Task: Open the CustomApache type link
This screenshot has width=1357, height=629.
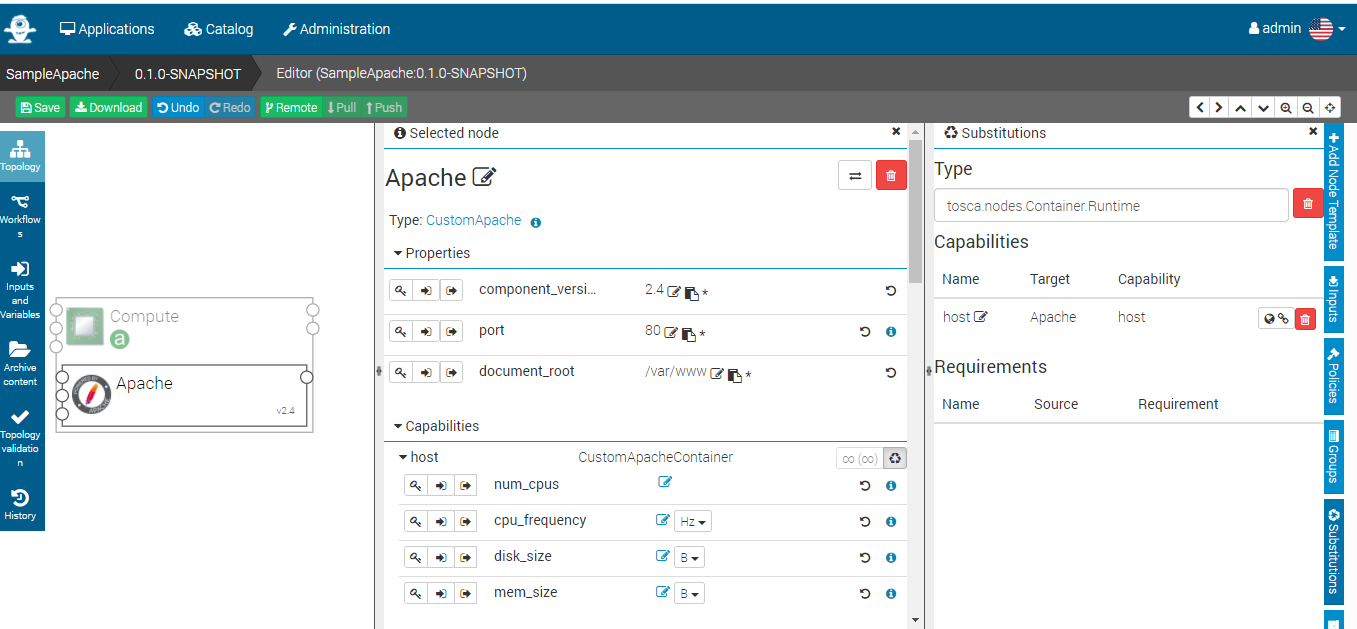Action: point(473,220)
